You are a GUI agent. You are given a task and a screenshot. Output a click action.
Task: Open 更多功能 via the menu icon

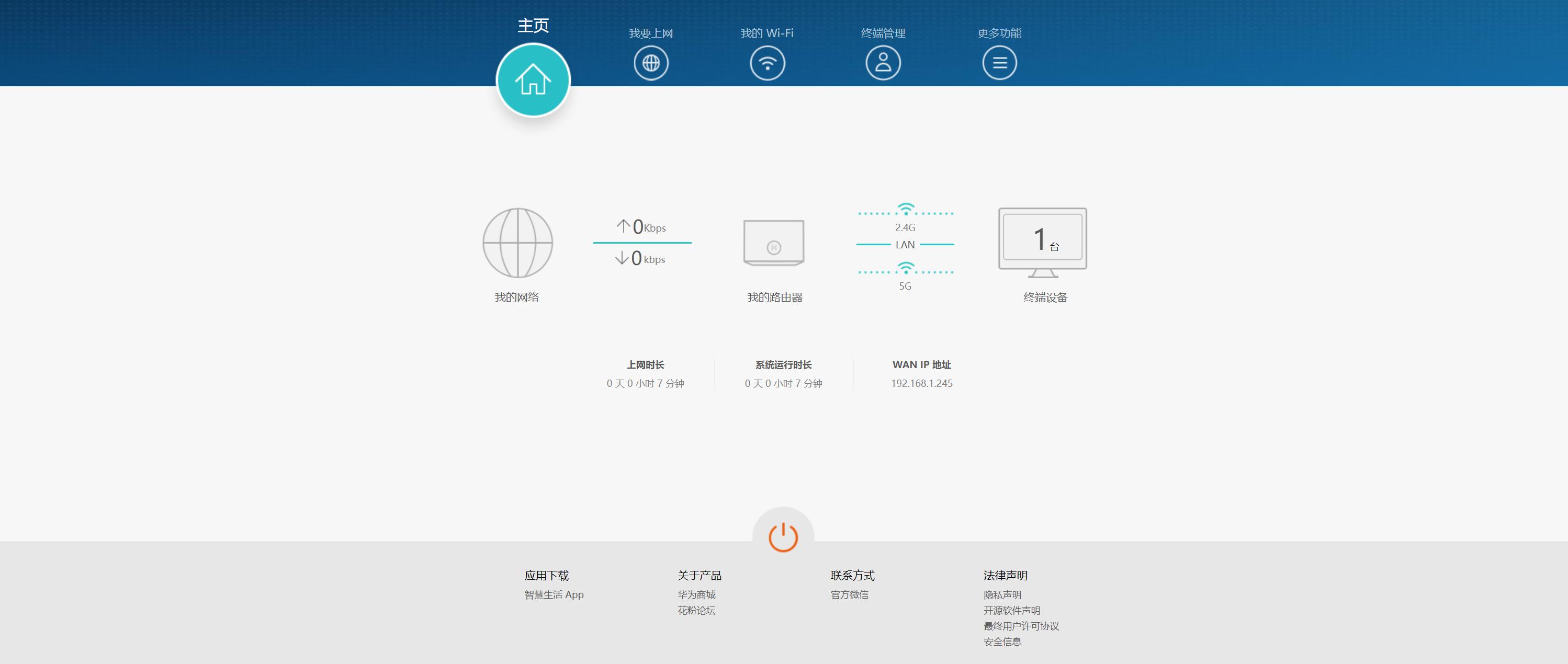(x=999, y=62)
